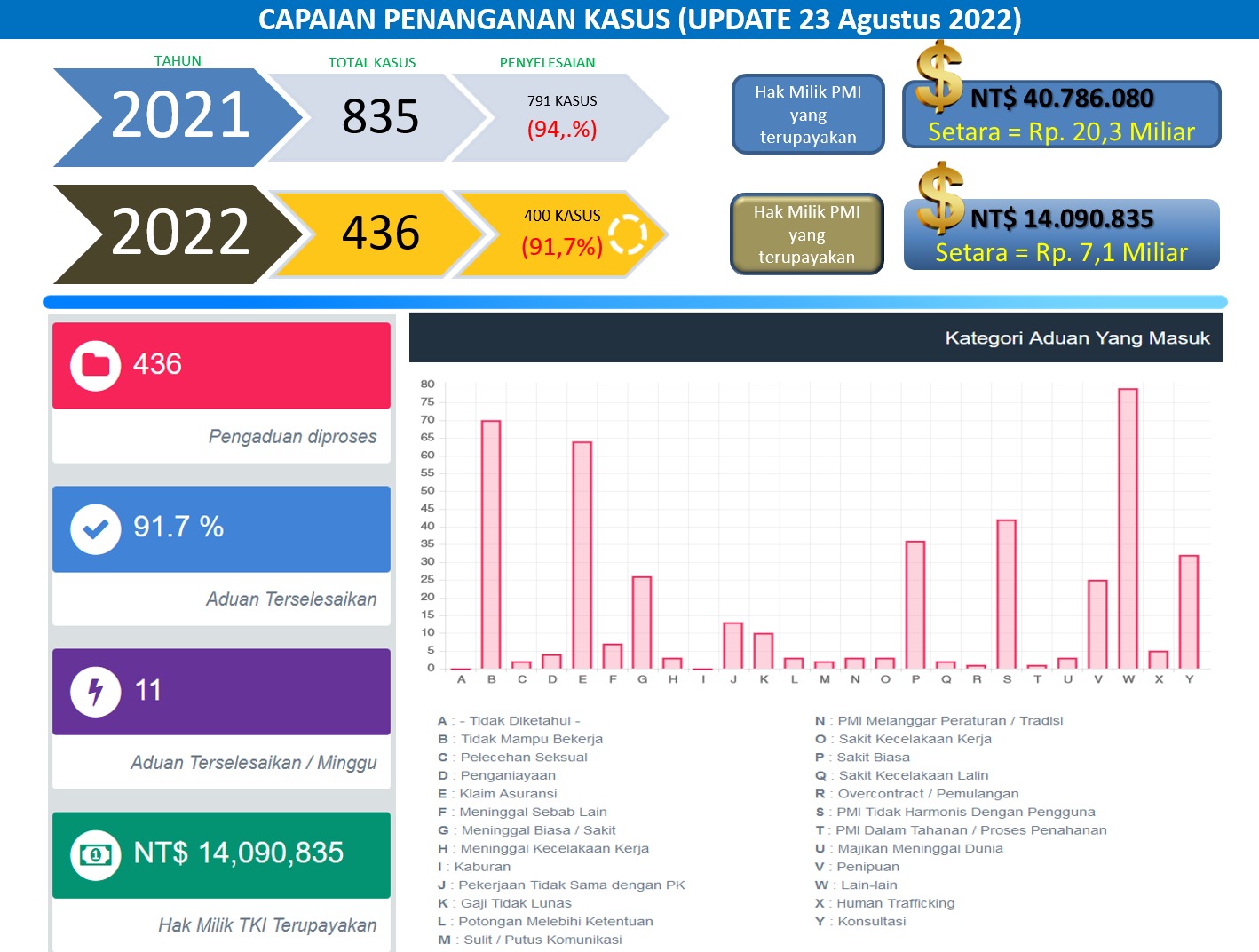
Task: Click legend entry P : Sakit Biasa
Action: pyautogui.click(x=862, y=758)
